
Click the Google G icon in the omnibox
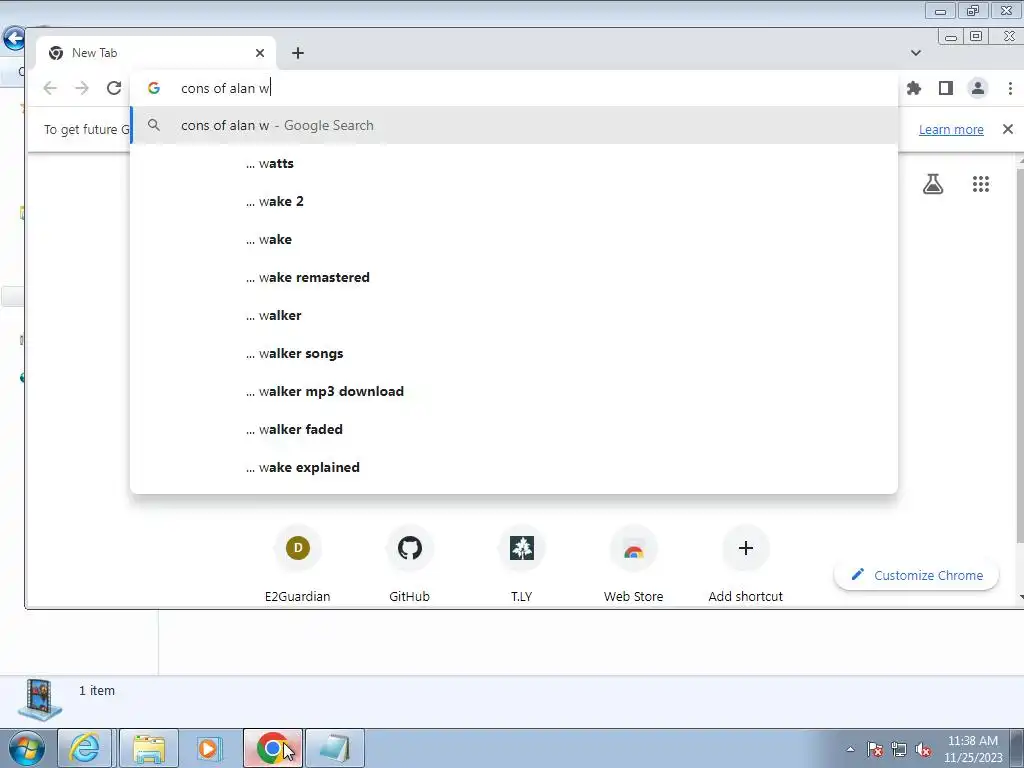tap(153, 88)
